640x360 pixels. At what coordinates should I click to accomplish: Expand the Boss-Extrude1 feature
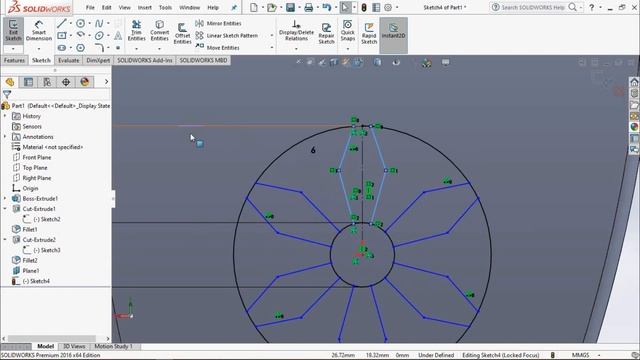coord(5,198)
